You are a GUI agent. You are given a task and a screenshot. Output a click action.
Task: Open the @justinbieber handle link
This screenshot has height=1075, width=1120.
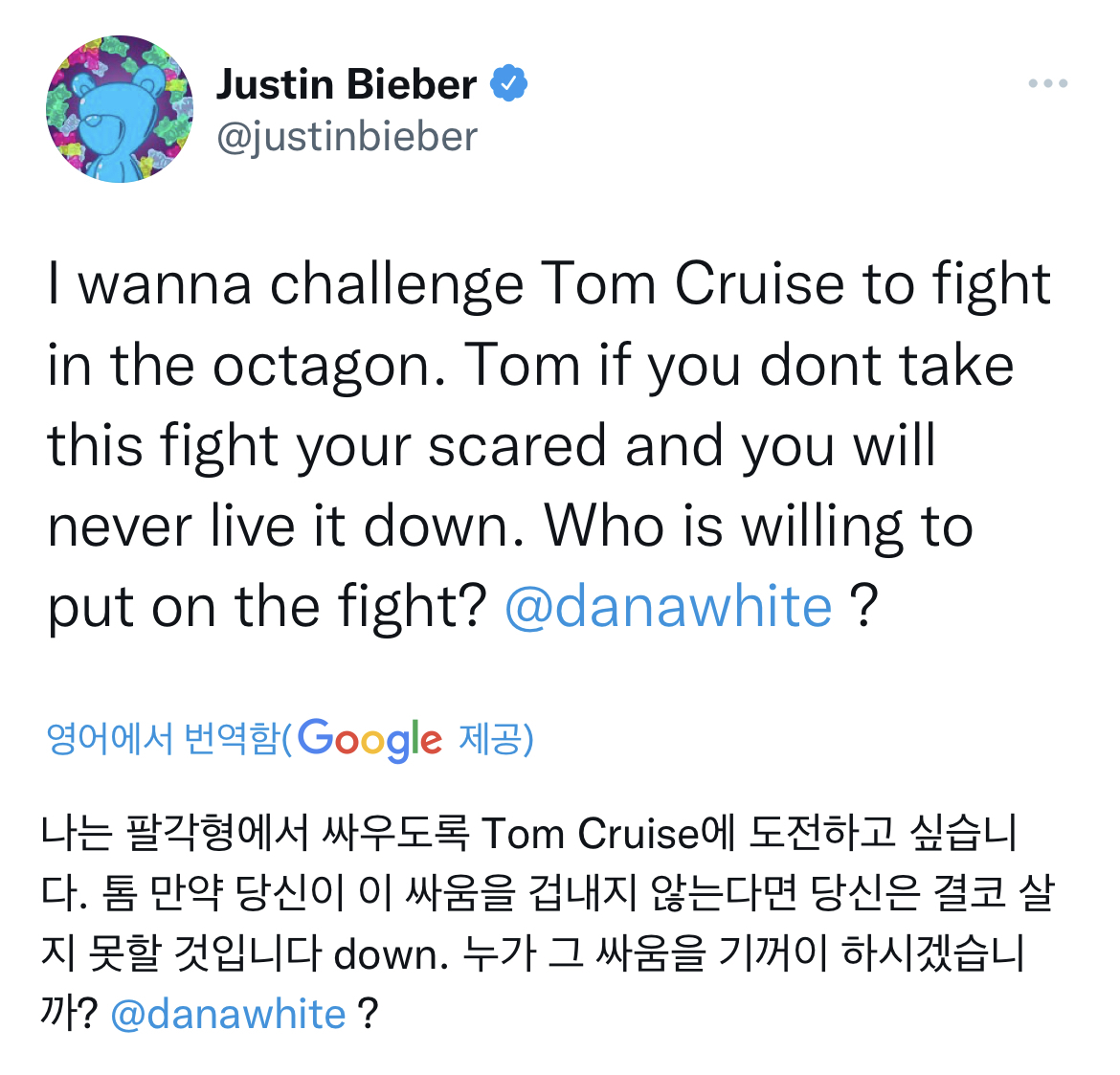click(347, 137)
